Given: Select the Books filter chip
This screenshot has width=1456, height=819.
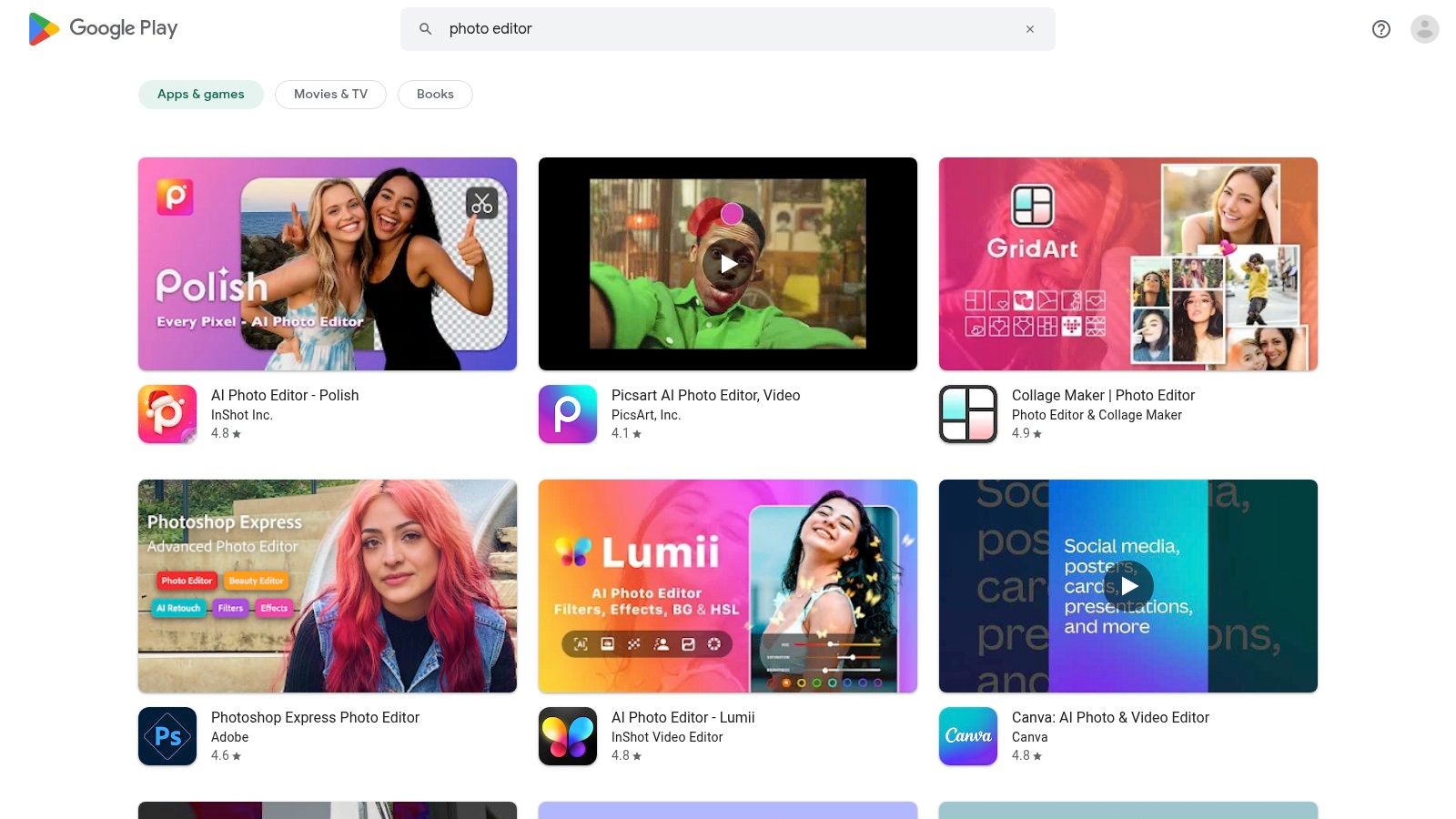Looking at the screenshot, I should click(435, 94).
